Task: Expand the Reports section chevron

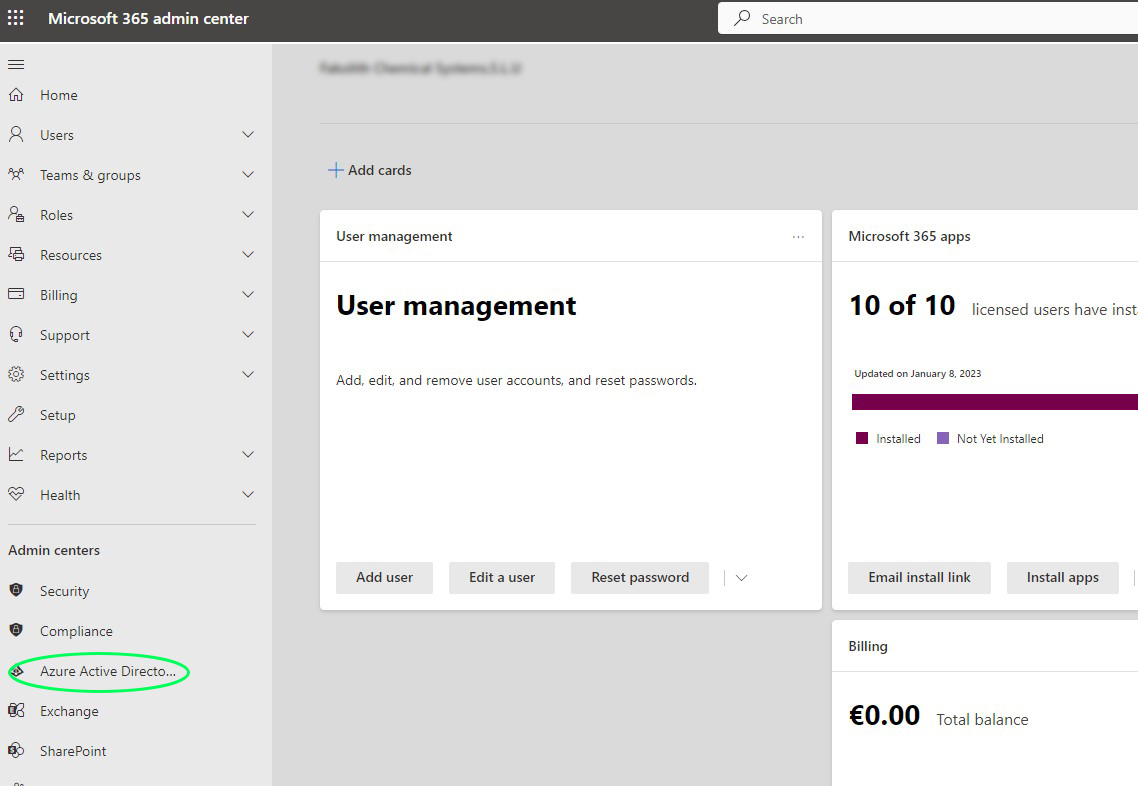Action: [x=248, y=455]
